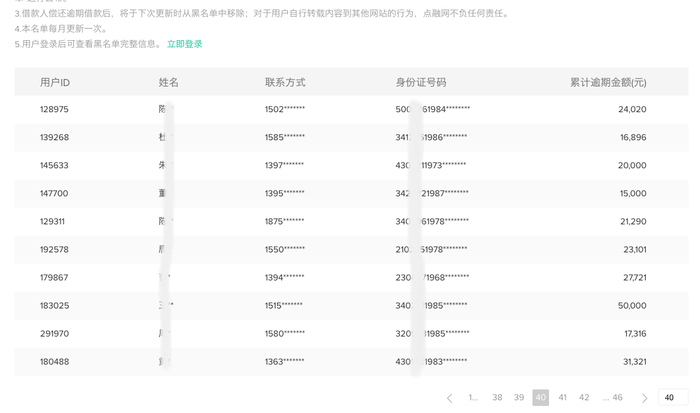Click ID number cell in row 147700
This screenshot has height=413, width=700.
(432, 194)
